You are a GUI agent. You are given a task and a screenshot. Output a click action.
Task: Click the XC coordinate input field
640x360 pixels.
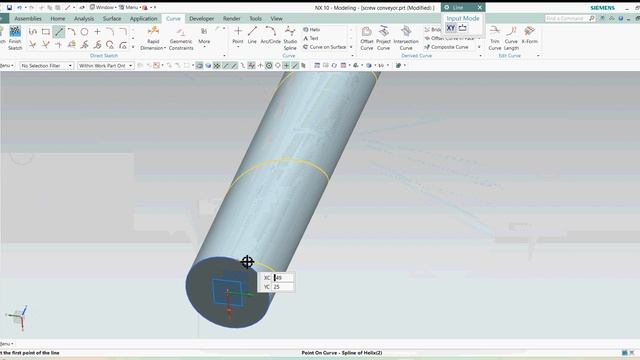(x=283, y=278)
